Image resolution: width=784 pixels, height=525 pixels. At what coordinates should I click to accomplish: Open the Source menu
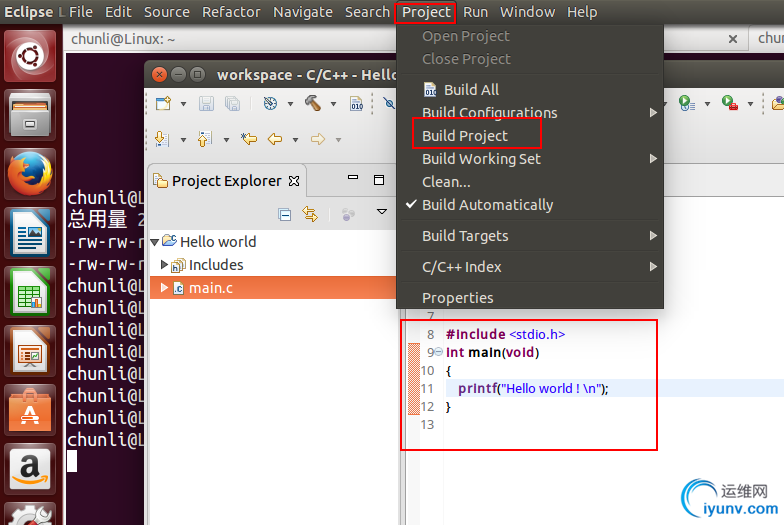[x=167, y=12]
